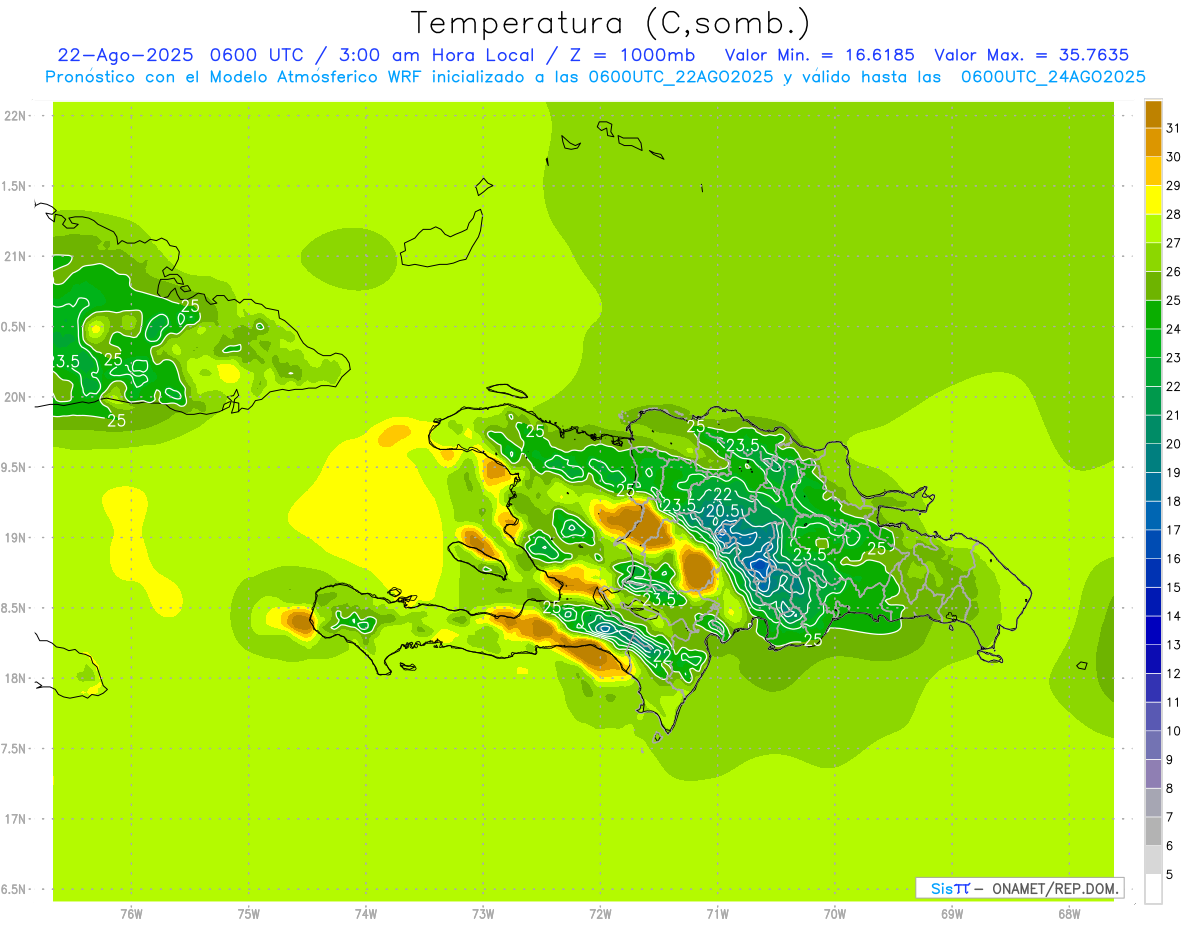The image size is (1200, 927).
Task: Click the 76W longitude axis label
Action: tap(131, 914)
